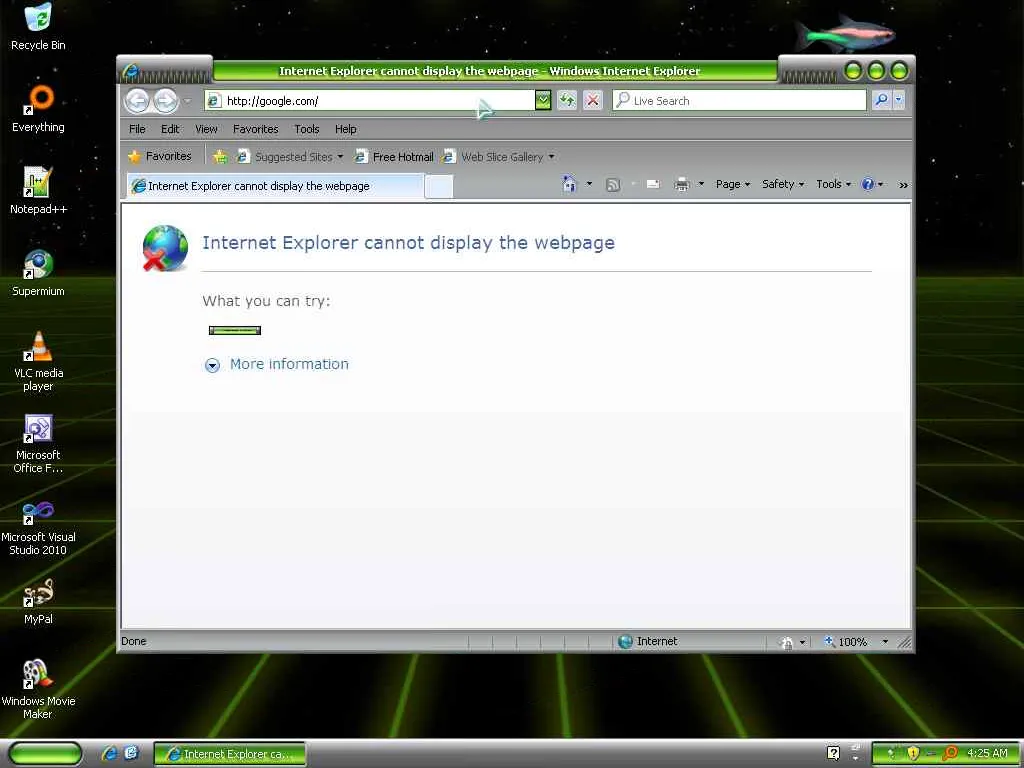Click the orange Everything tray icon
Screen dimensions: 1024x768
click(x=951, y=754)
